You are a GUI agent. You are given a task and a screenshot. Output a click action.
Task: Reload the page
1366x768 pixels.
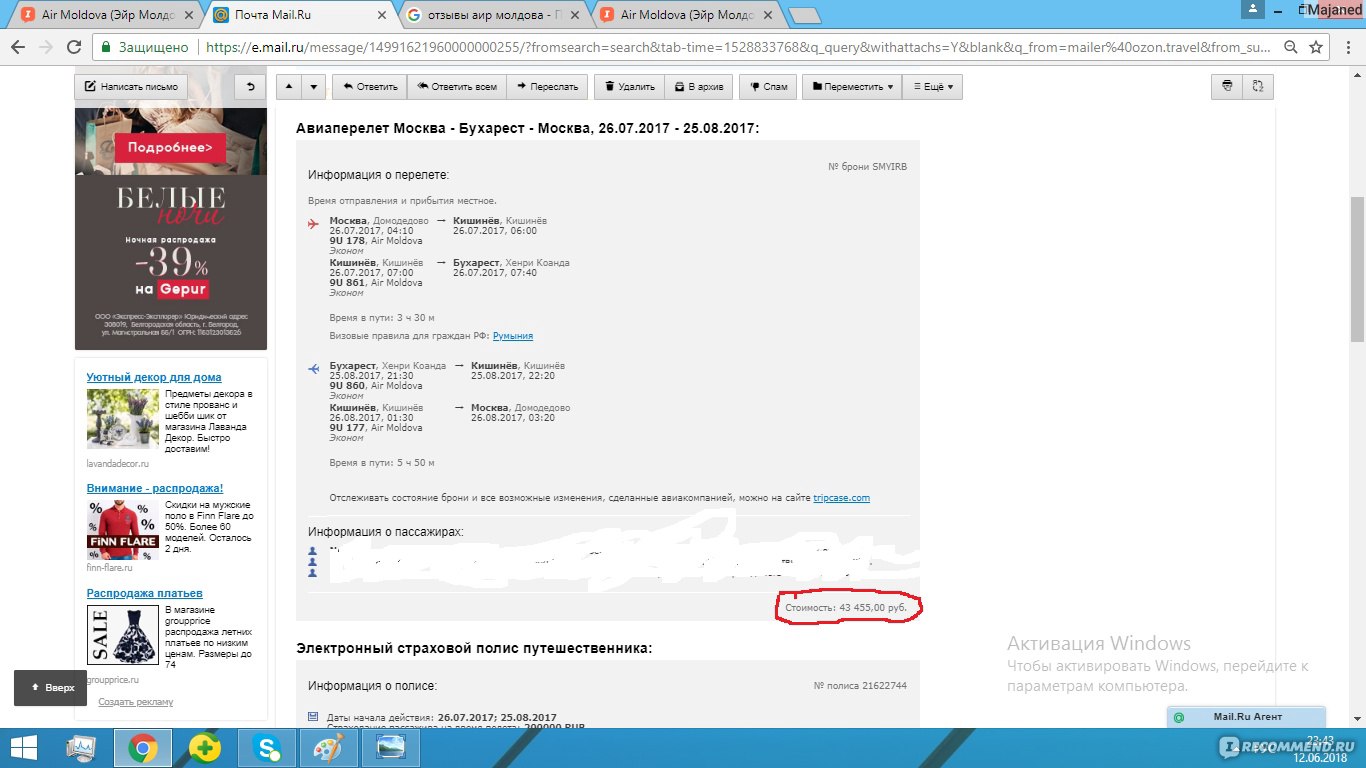coord(73,47)
